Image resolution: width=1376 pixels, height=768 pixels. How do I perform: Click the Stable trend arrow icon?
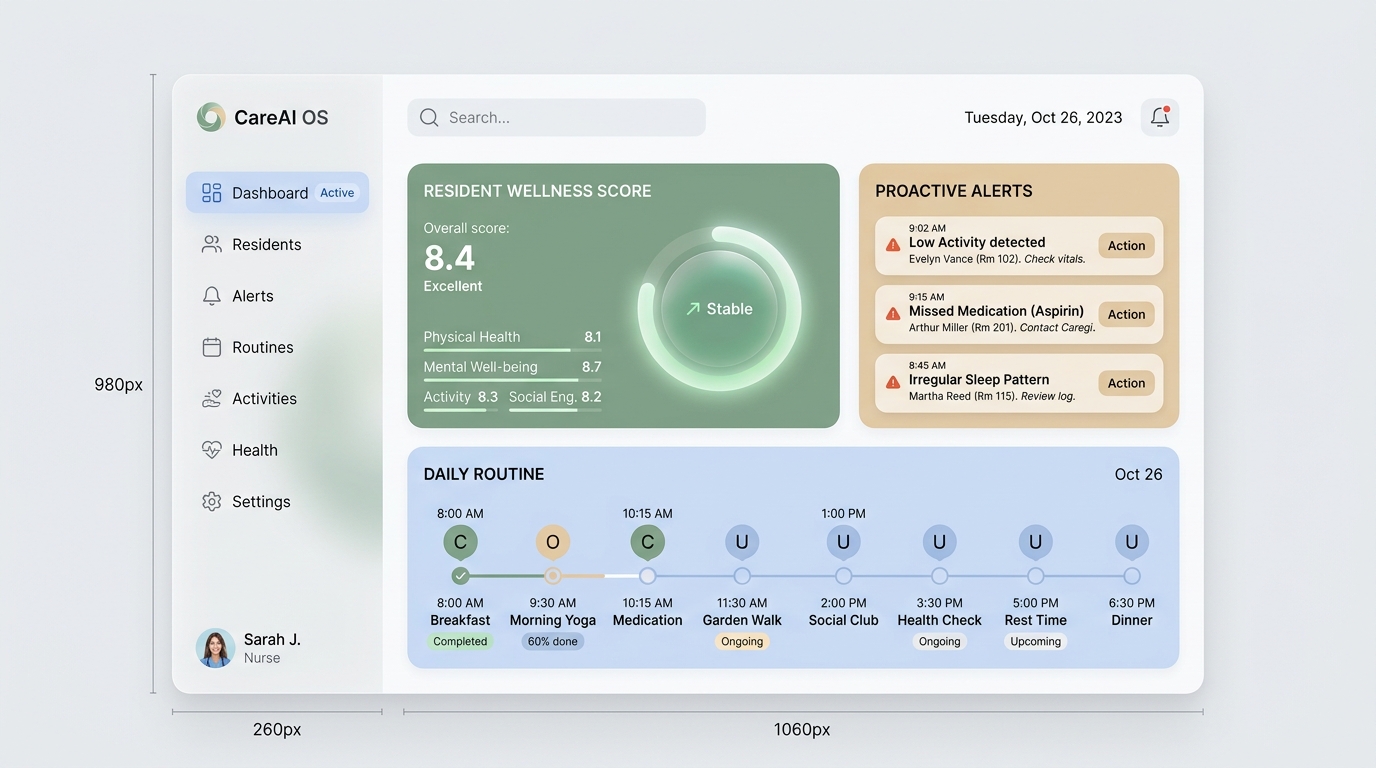(692, 309)
